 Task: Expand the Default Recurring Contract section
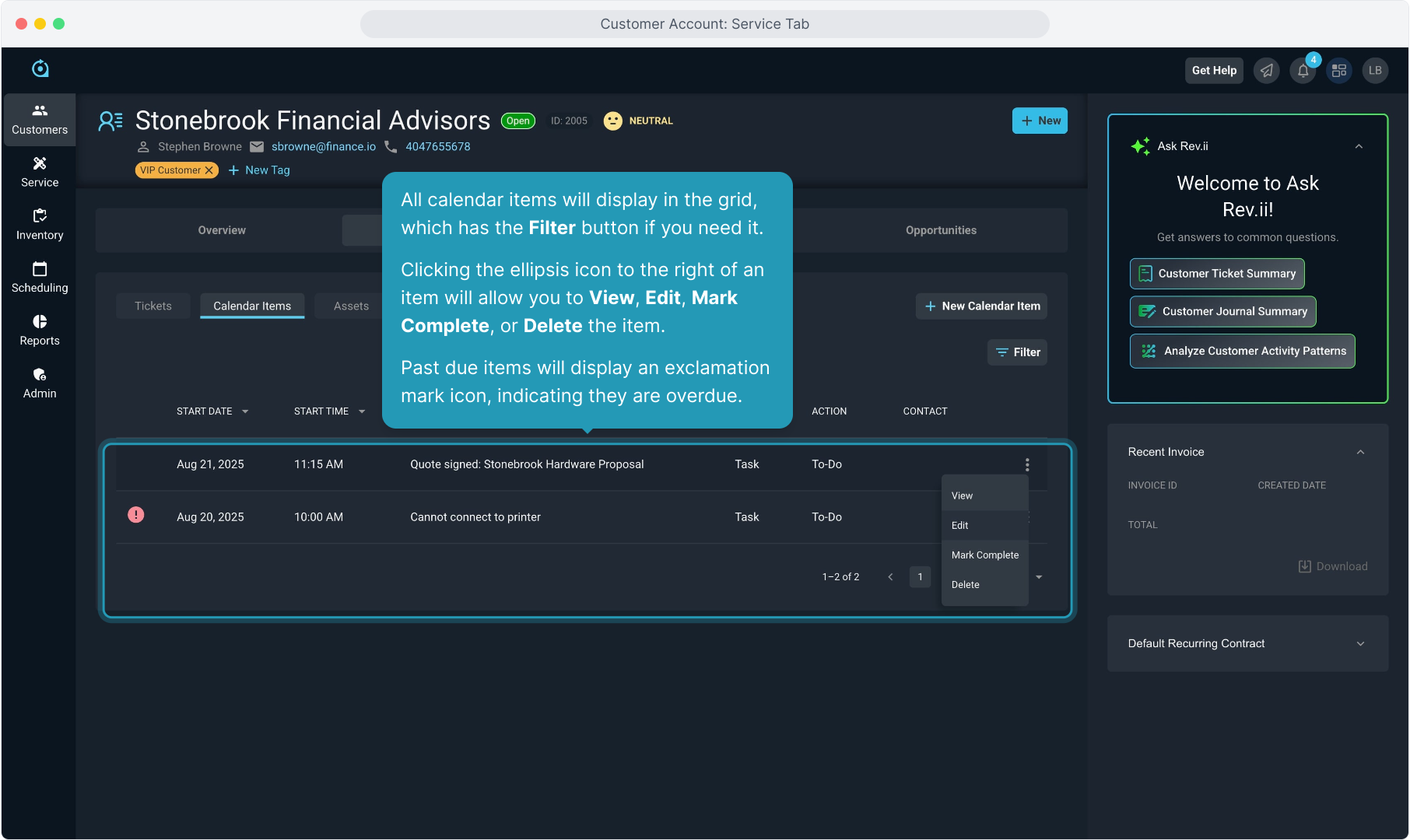pyautogui.click(x=1360, y=644)
